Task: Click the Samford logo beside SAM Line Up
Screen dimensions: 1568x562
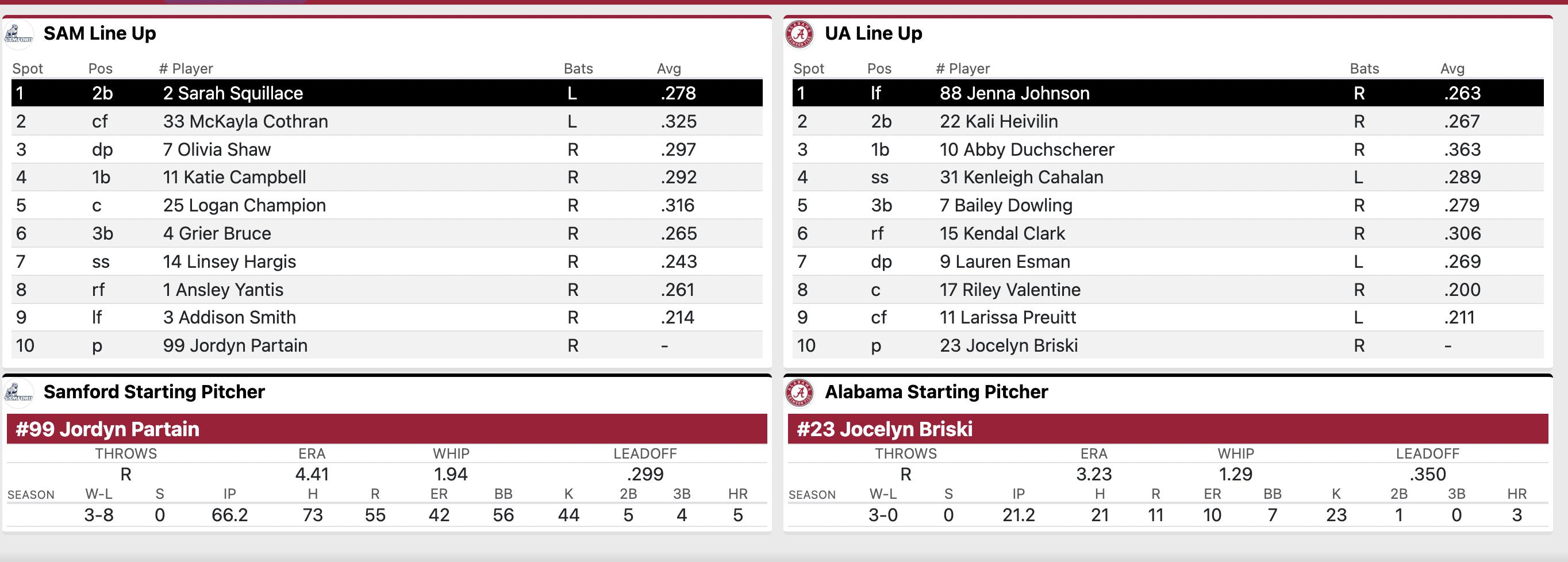Action: (19, 34)
